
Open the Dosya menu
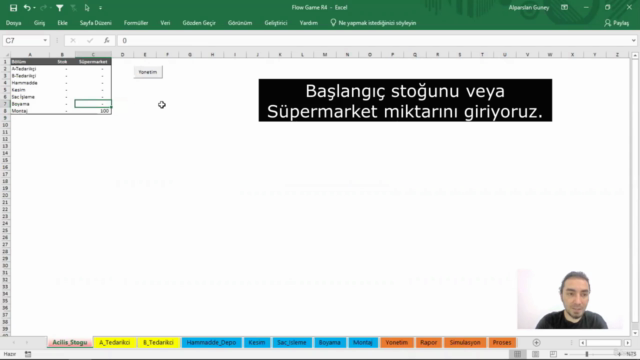(x=13, y=23)
